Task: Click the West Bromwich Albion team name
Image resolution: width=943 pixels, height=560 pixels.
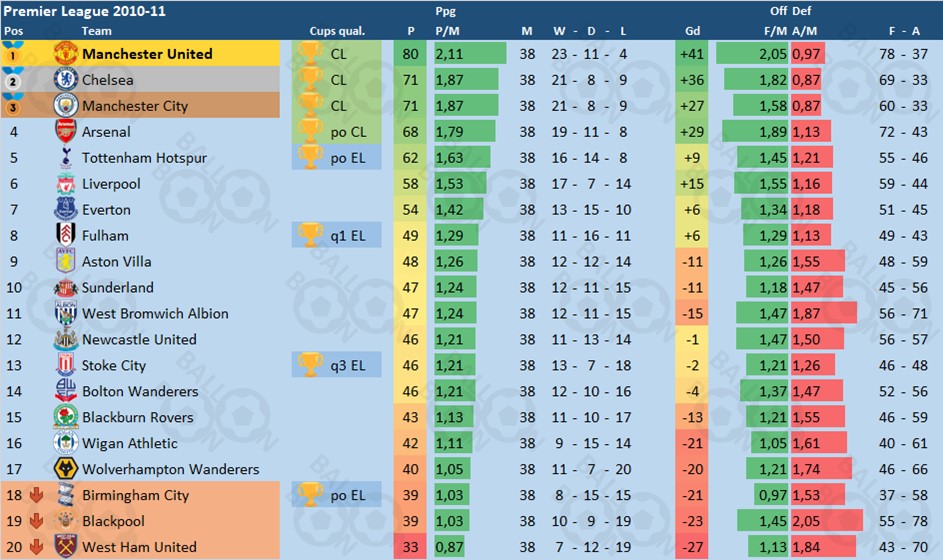Action: click(x=155, y=313)
